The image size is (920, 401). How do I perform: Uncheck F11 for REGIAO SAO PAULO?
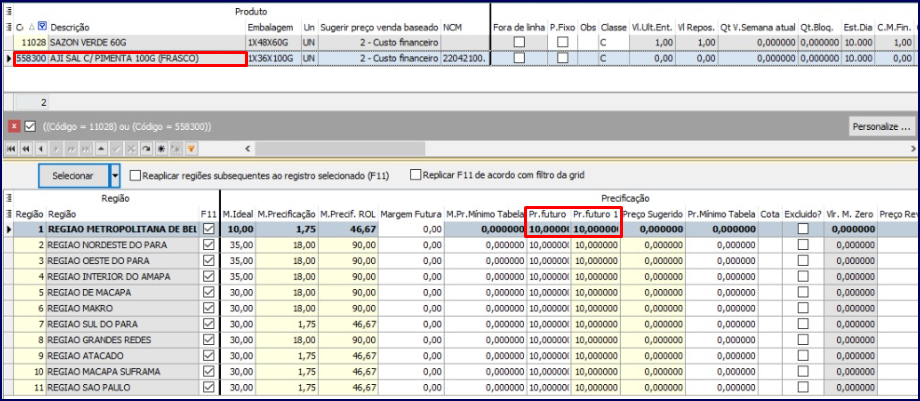tap(208, 387)
